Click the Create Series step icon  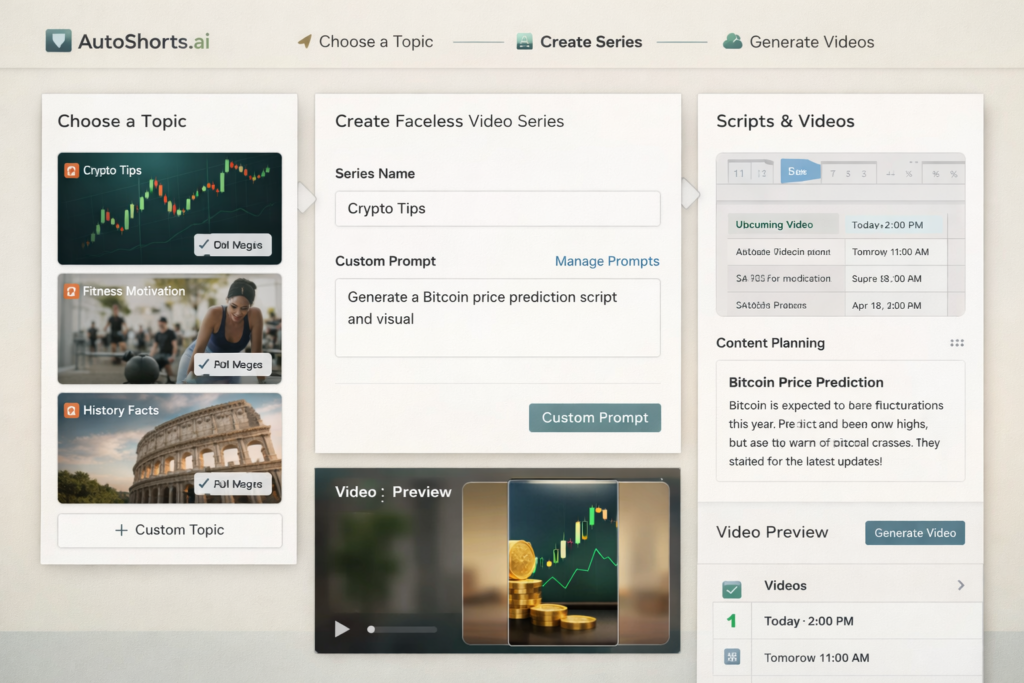[x=526, y=41]
